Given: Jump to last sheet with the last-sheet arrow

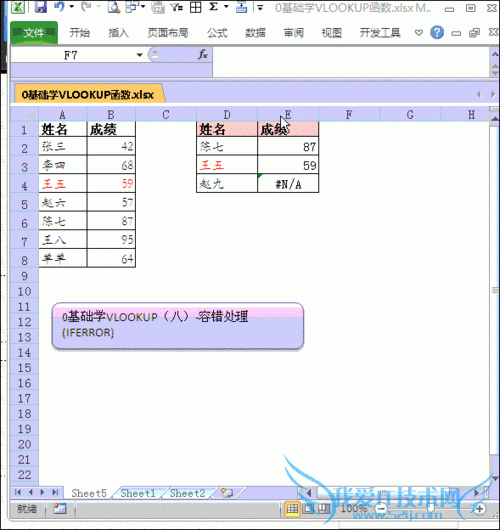Looking at the screenshot, I should 55,492.
